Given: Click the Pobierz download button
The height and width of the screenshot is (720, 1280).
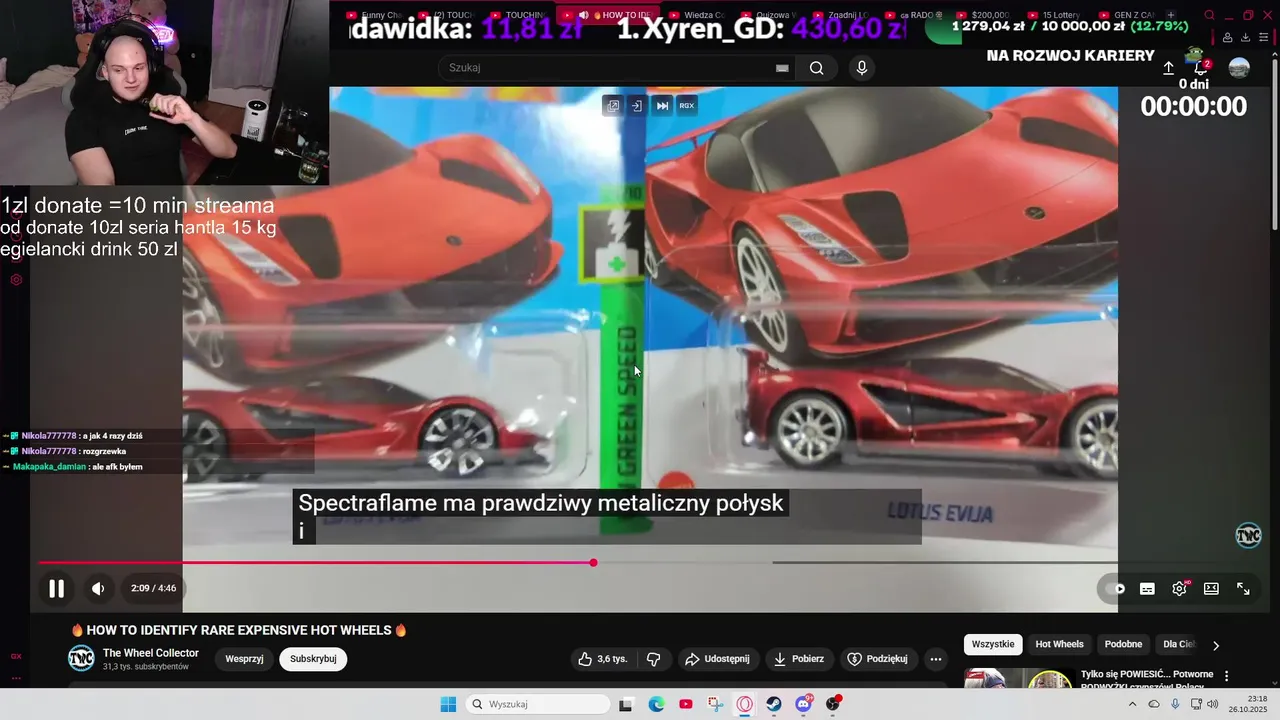Looking at the screenshot, I should (800, 659).
